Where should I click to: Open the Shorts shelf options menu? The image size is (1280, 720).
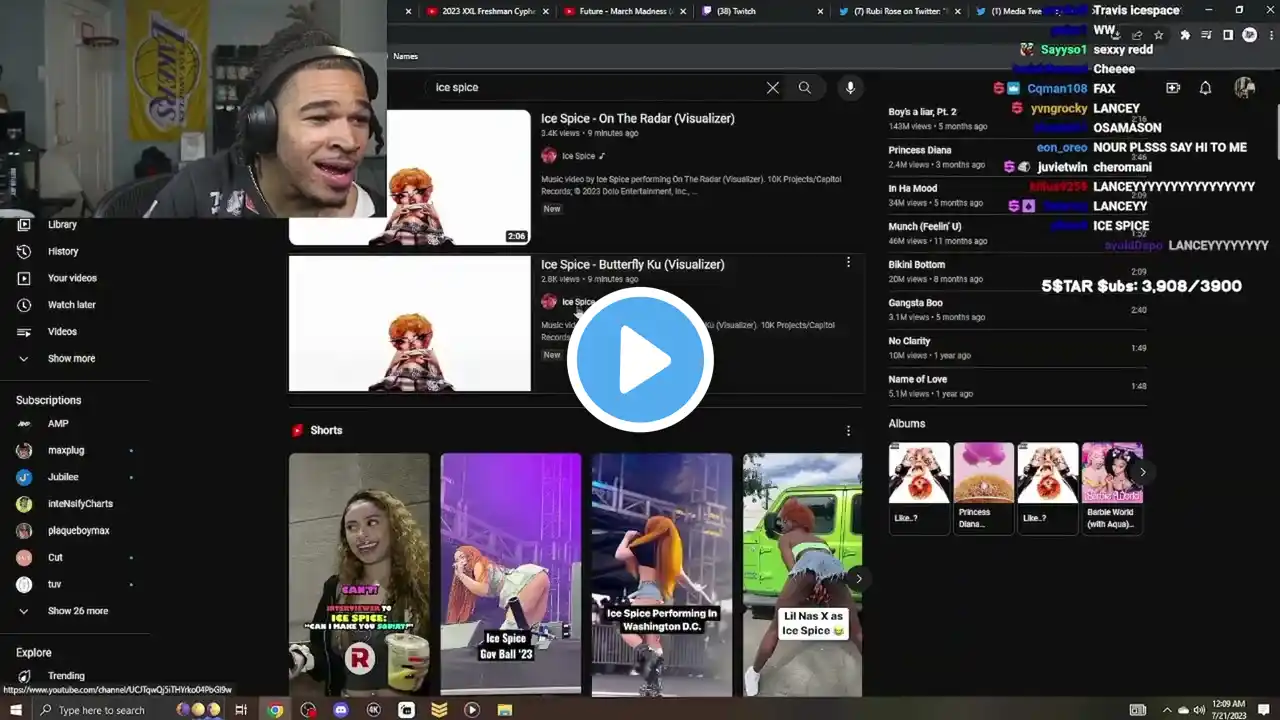[x=848, y=431]
